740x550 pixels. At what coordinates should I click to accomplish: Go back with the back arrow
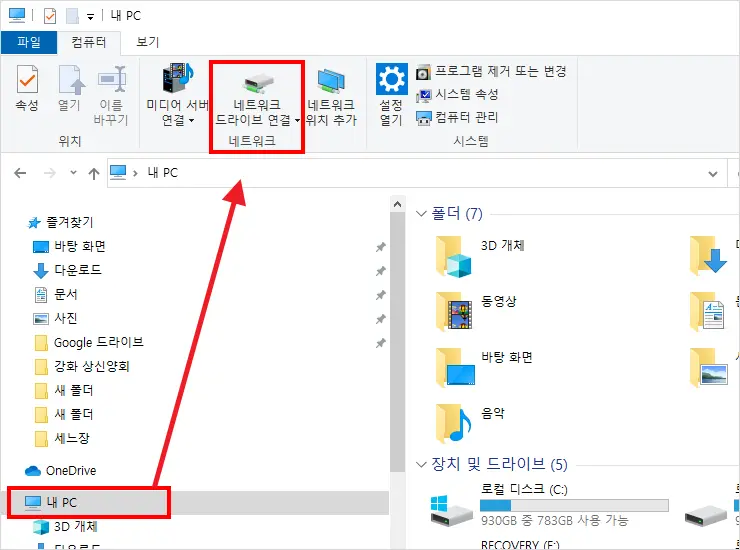pyautogui.click(x=20, y=173)
